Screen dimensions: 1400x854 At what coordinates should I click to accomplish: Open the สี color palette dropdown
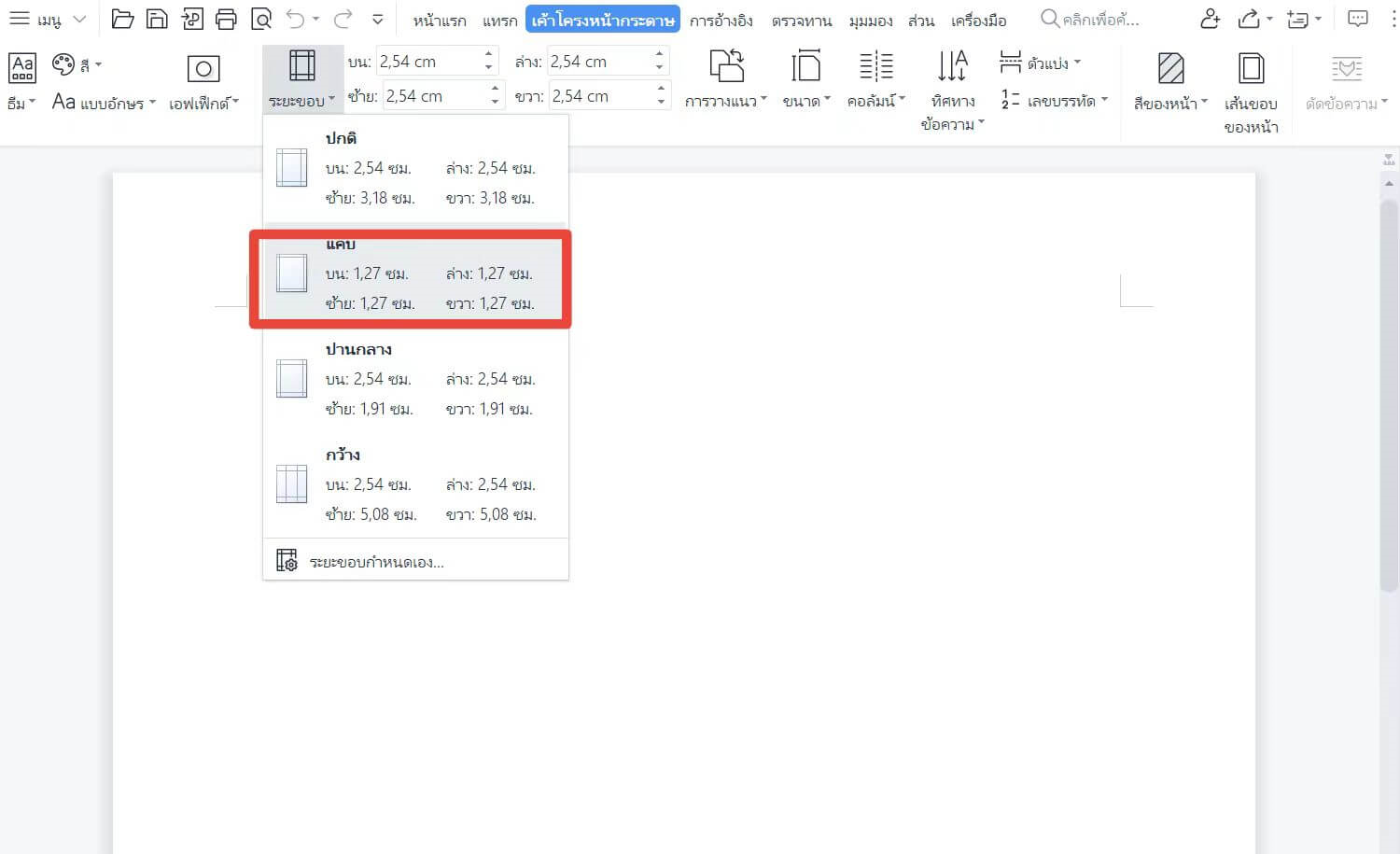click(x=77, y=64)
